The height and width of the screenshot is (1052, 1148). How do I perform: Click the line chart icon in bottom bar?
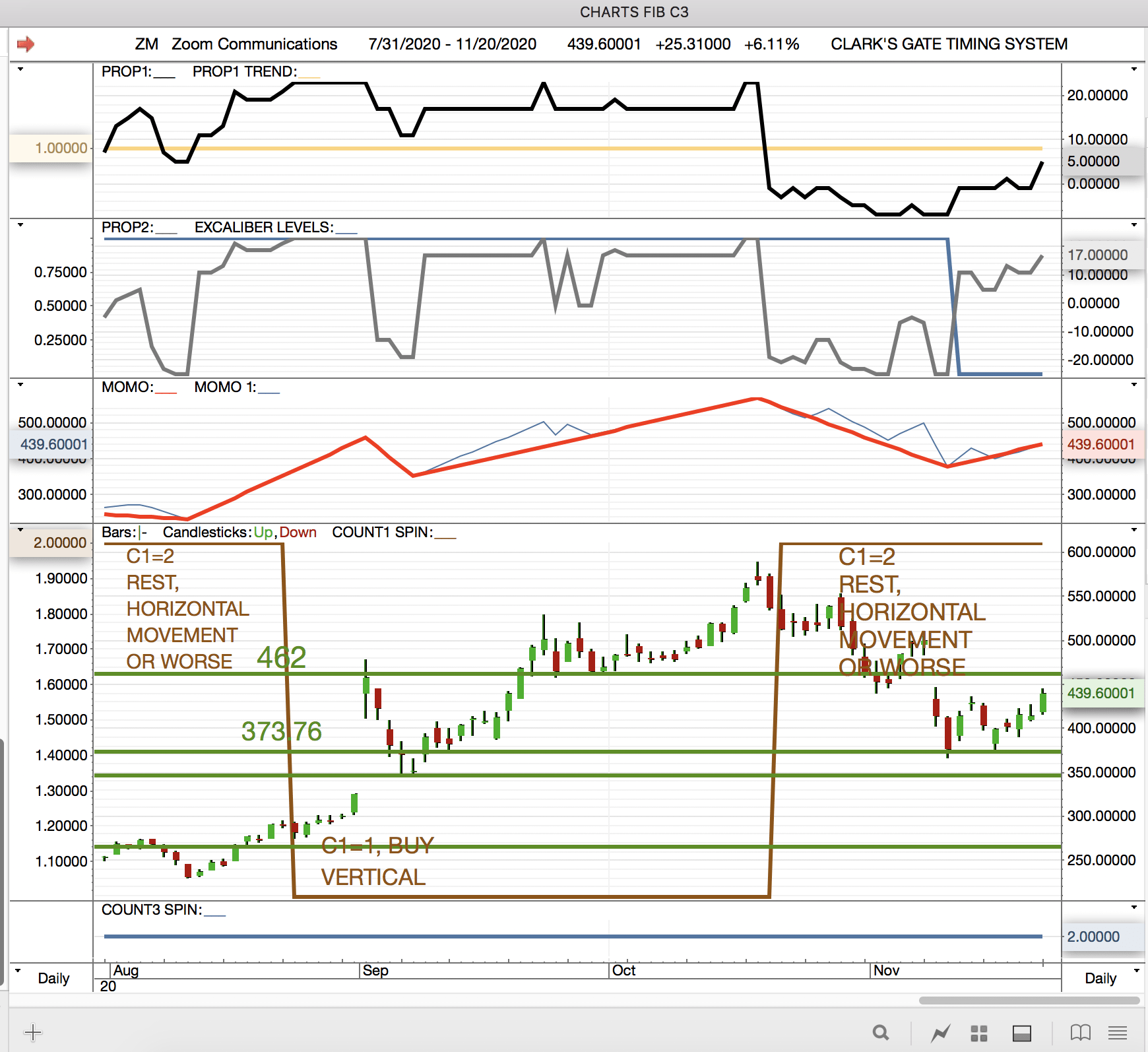[941, 1033]
